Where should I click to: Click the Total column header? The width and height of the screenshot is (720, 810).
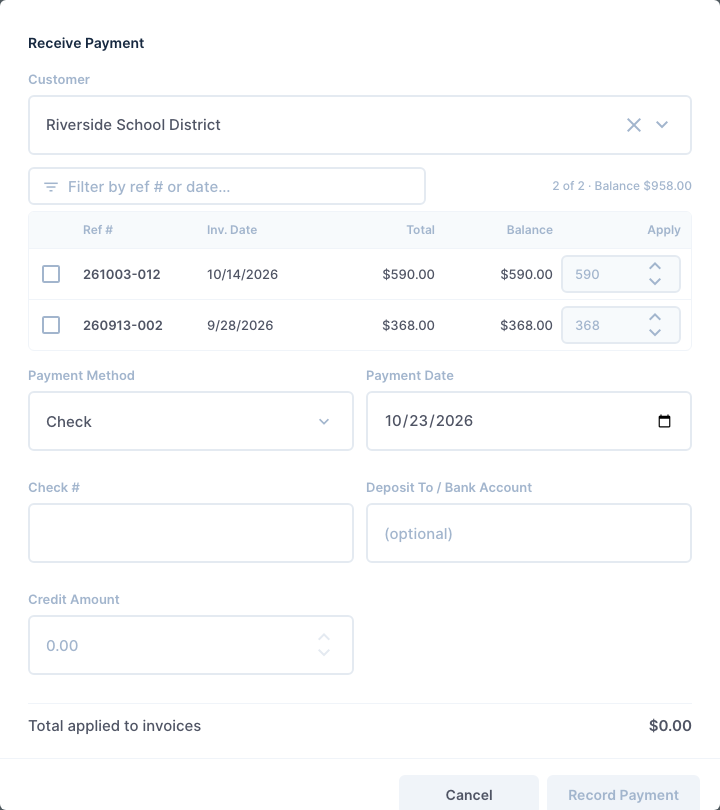420,230
